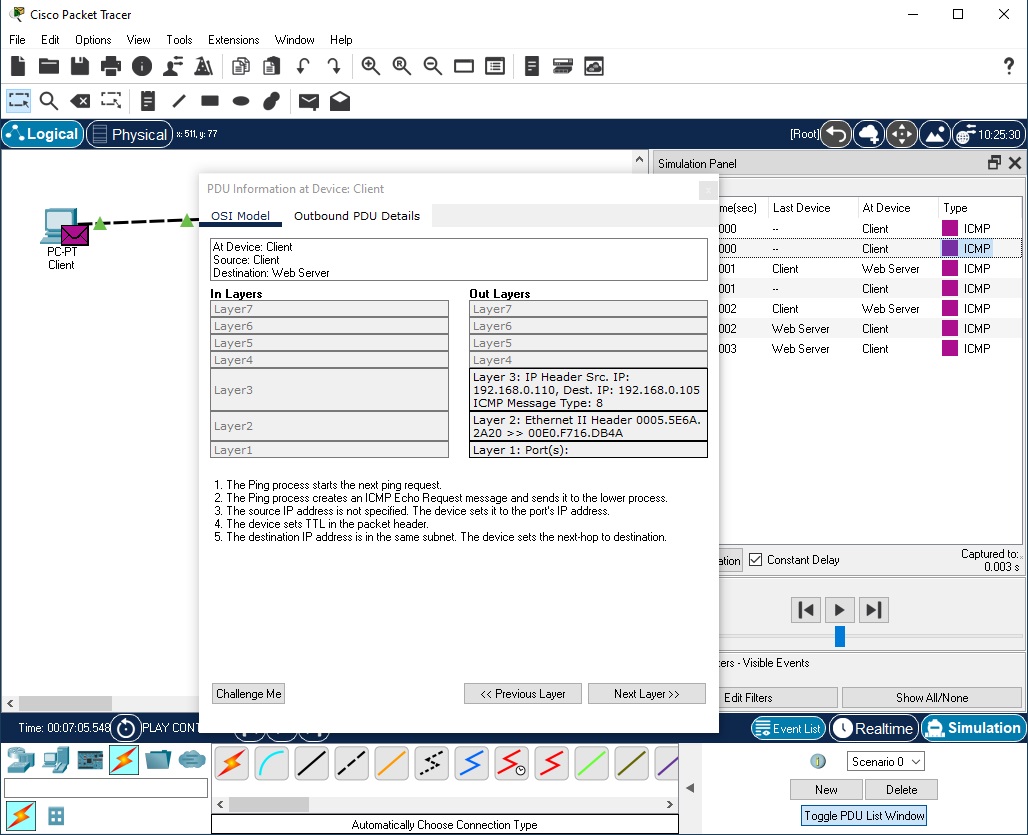Image resolution: width=1028 pixels, height=835 pixels.
Task: Zoom out of the workspace
Action: (433, 66)
